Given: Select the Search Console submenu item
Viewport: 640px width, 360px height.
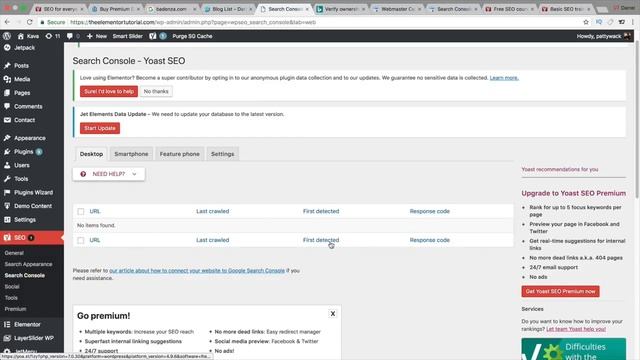Looking at the screenshot, I should click(24, 276).
